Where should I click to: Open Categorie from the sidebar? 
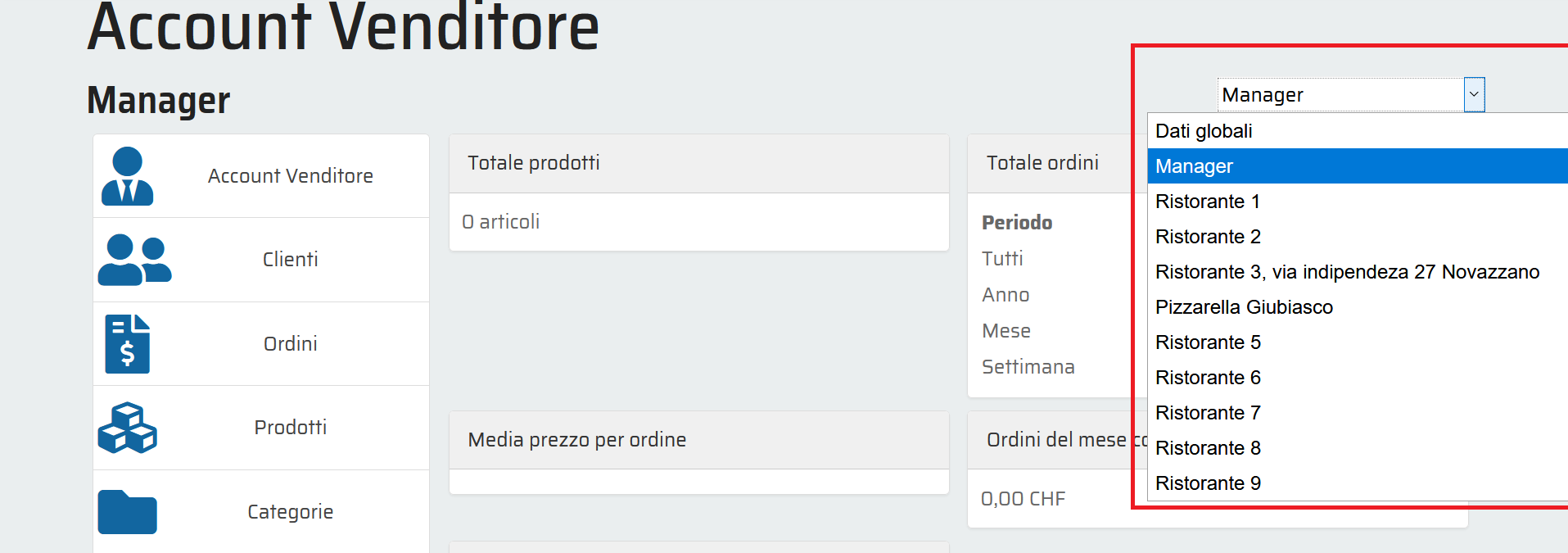click(x=290, y=512)
